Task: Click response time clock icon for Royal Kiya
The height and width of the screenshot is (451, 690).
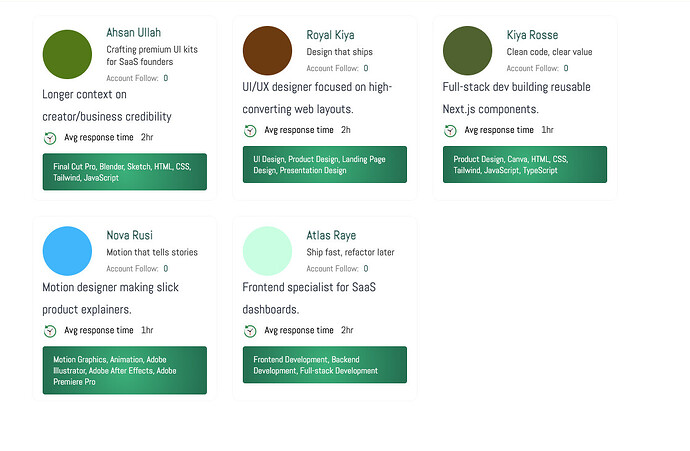Action: pyautogui.click(x=250, y=130)
